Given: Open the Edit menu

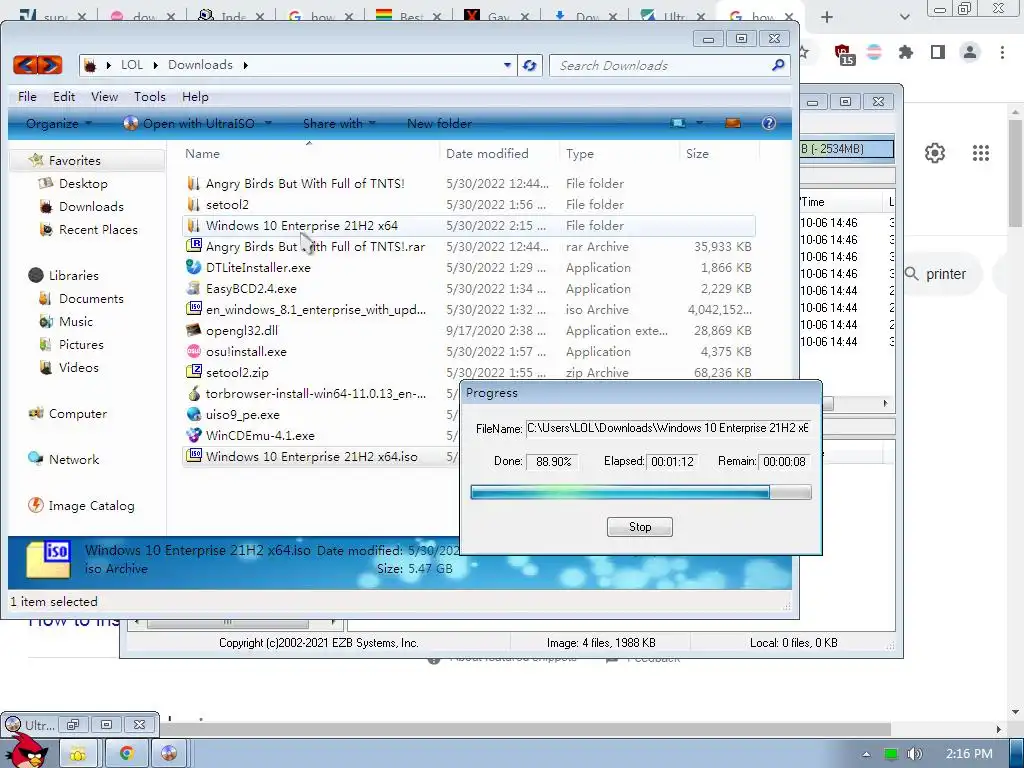Looking at the screenshot, I should (x=64, y=97).
